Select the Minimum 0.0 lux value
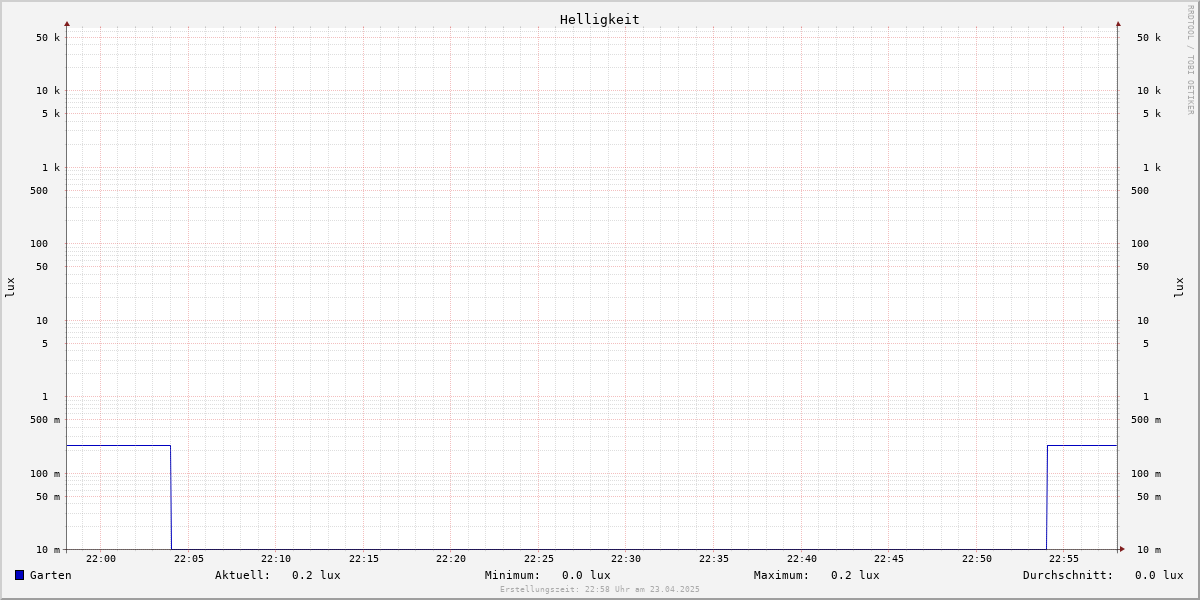 [586, 575]
